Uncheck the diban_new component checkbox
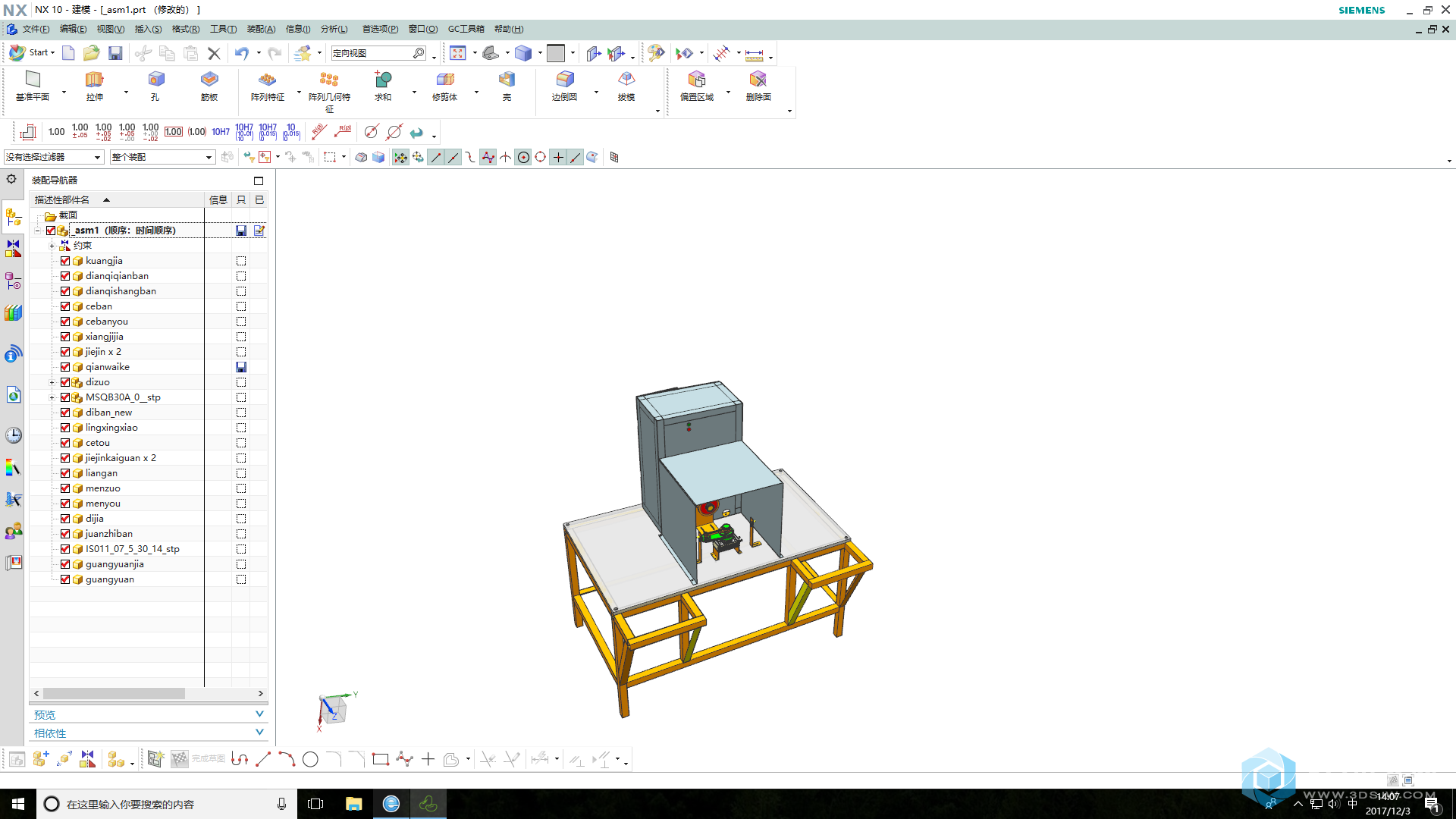This screenshot has height=819, width=1456. [x=65, y=413]
